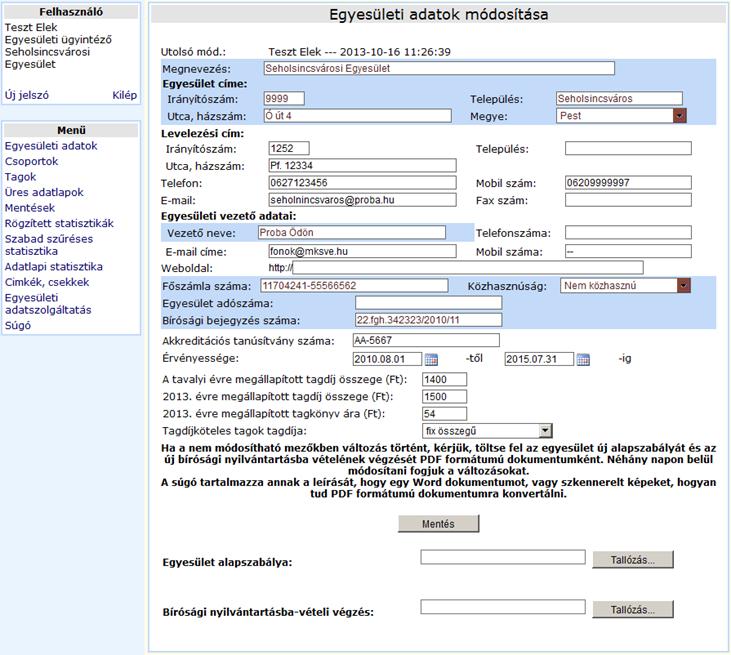
Task: Click the leader Mobil száma field
Action: pos(628,251)
